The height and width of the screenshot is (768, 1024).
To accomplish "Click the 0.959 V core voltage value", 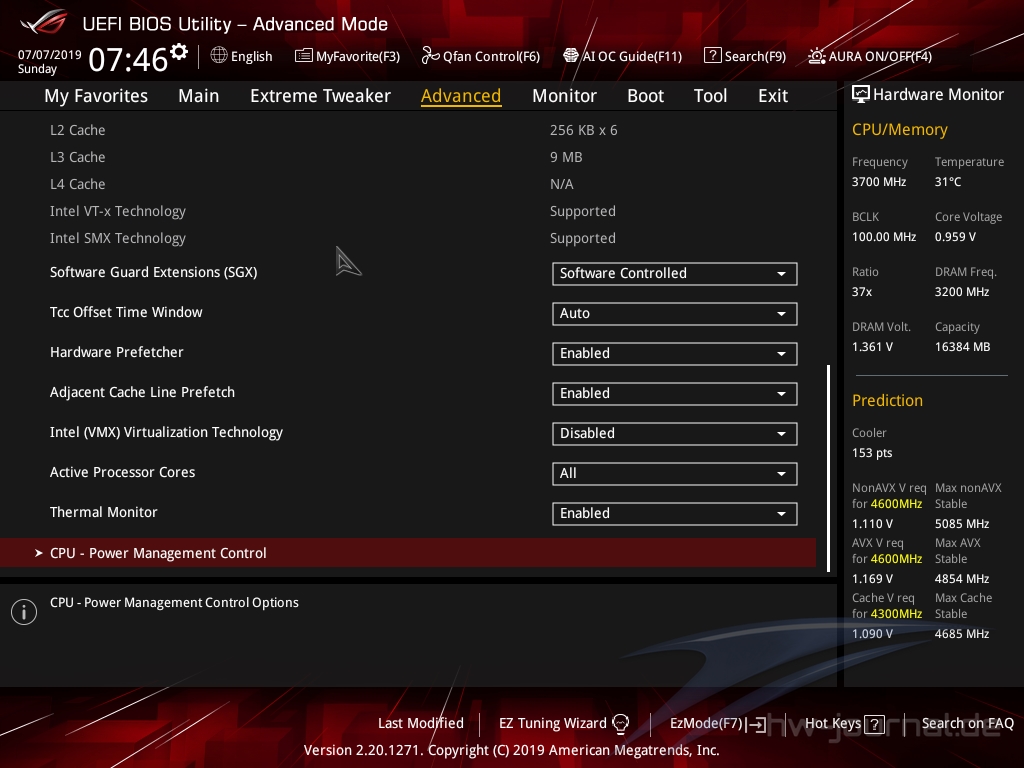I will pyautogui.click(x=955, y=237).
